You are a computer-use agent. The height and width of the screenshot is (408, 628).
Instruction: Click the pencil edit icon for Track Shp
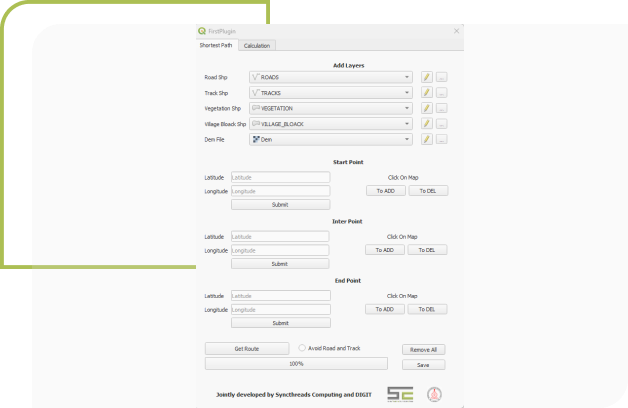pyautogui.click(x=426, y=93)
